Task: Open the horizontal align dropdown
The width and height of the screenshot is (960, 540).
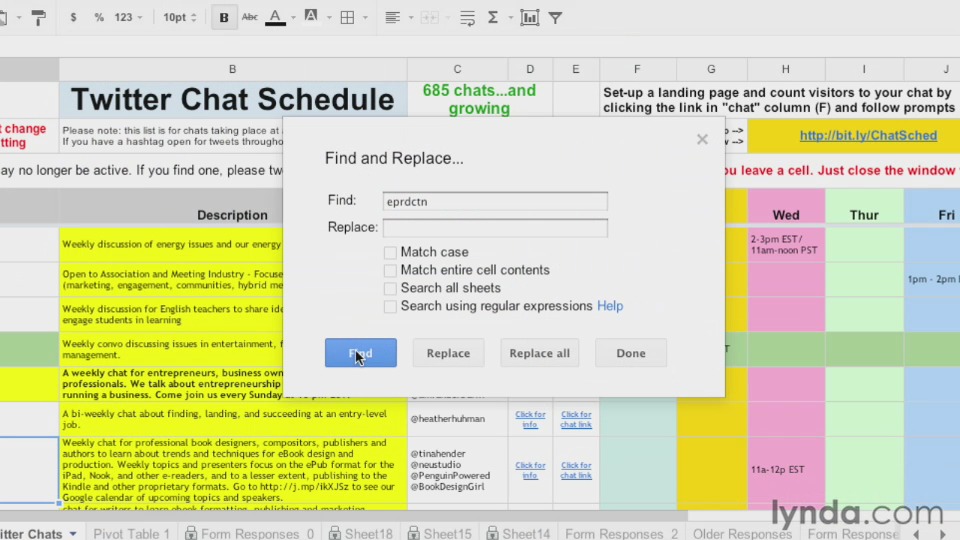Action: (397, 17)
